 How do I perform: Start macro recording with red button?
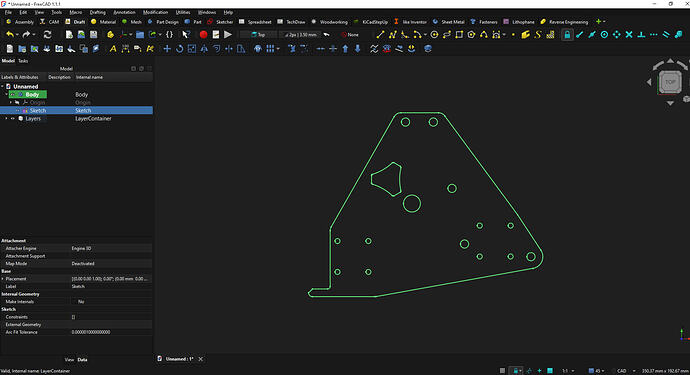tap(203, 34)
